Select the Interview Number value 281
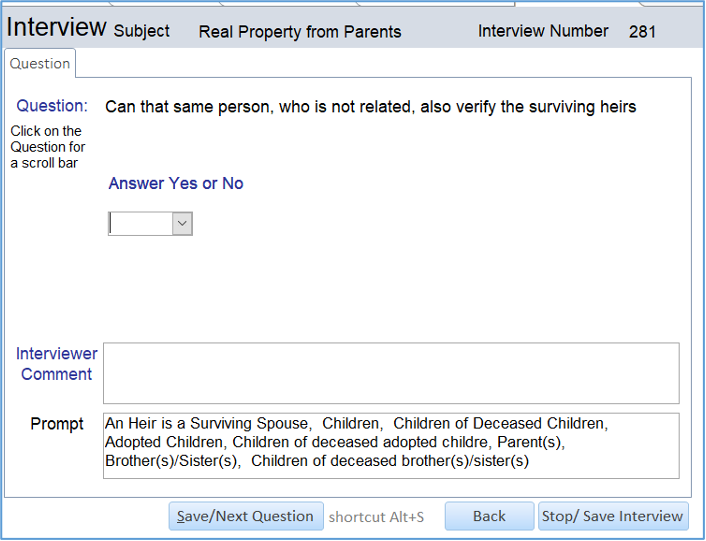706x541 pixels. point(642,31)
